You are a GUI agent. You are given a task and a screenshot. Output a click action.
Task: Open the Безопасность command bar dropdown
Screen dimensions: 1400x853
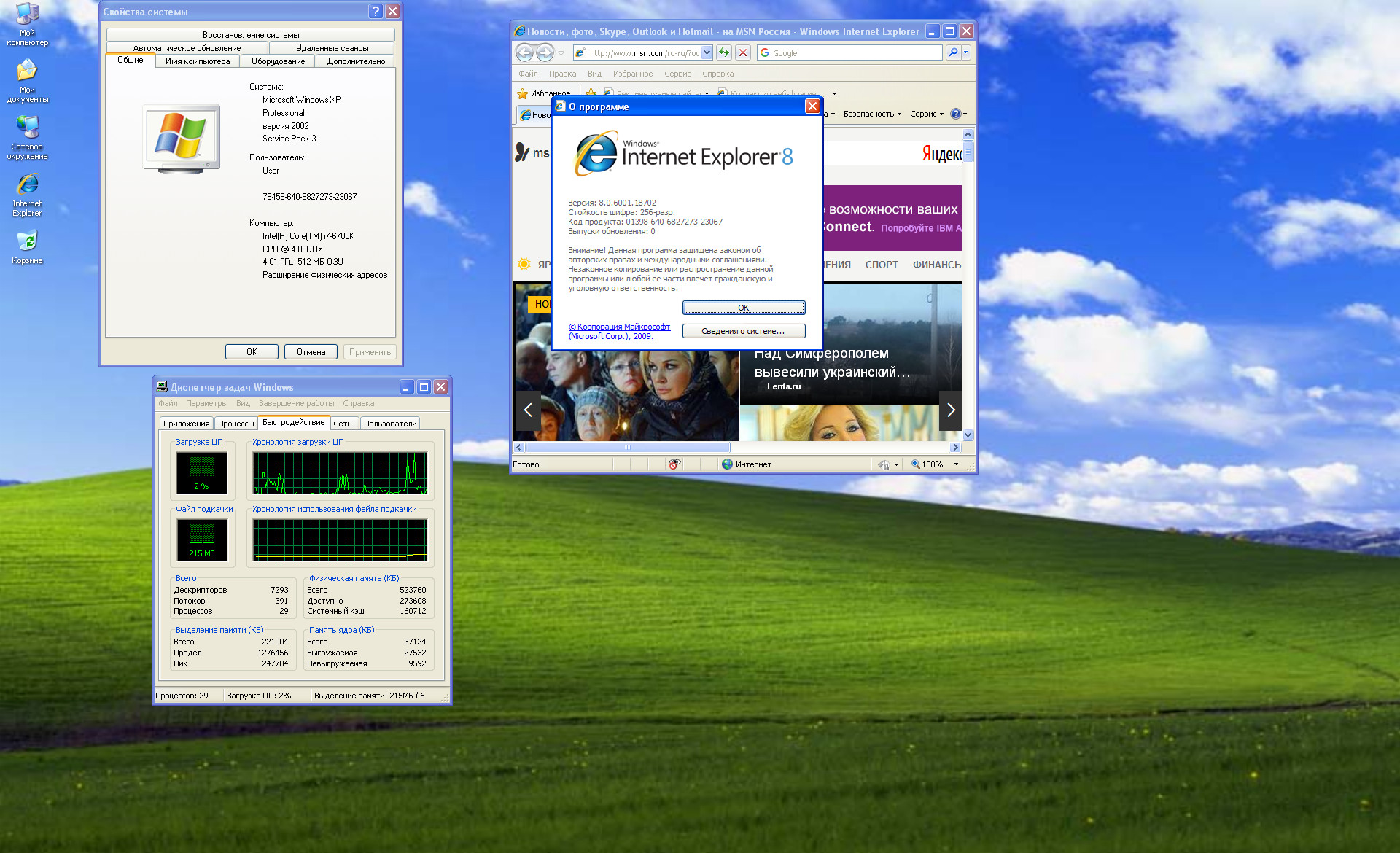(872, 114)
